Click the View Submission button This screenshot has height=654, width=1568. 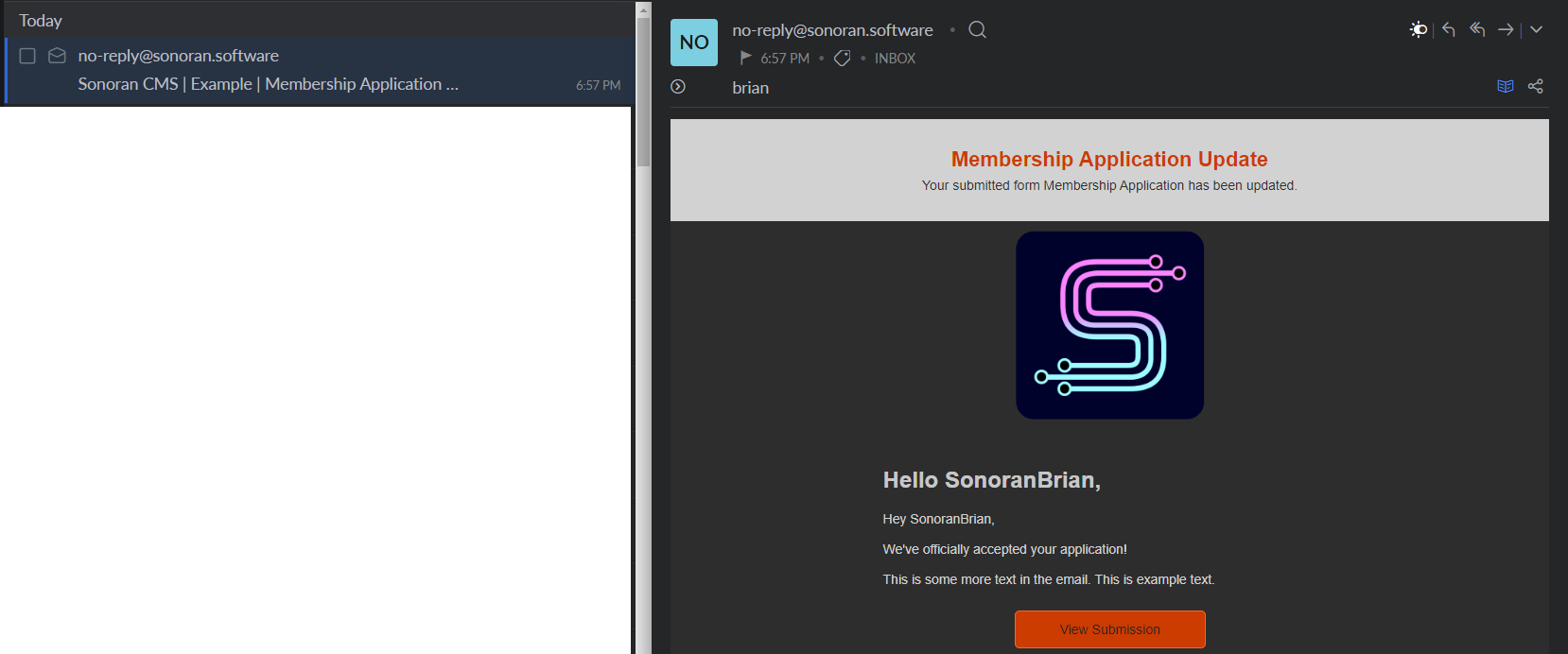tap(1109, 629)
